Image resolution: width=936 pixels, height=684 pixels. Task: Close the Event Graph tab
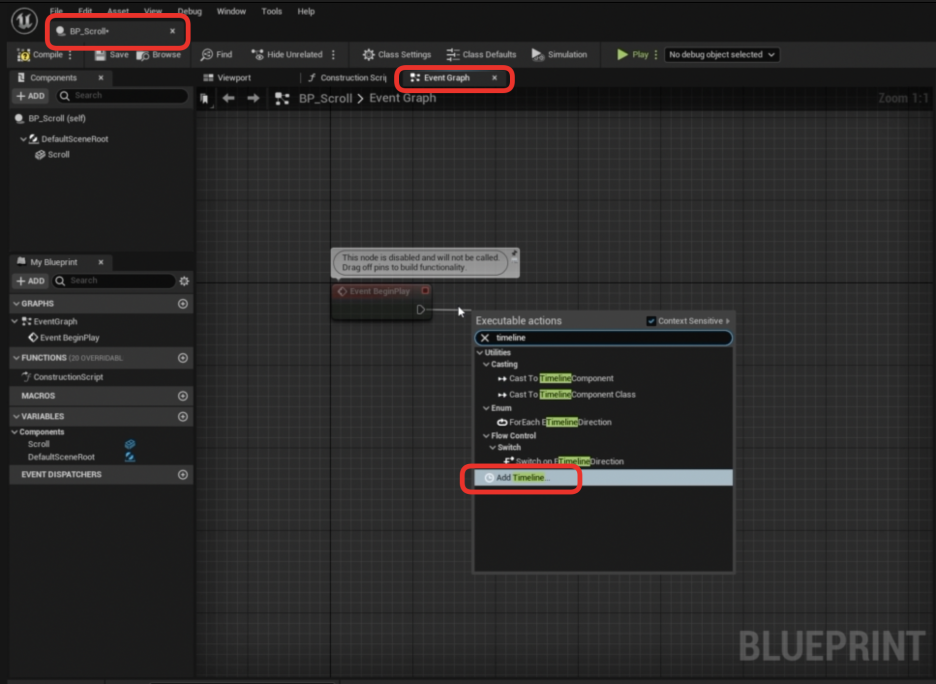(494, 78)
